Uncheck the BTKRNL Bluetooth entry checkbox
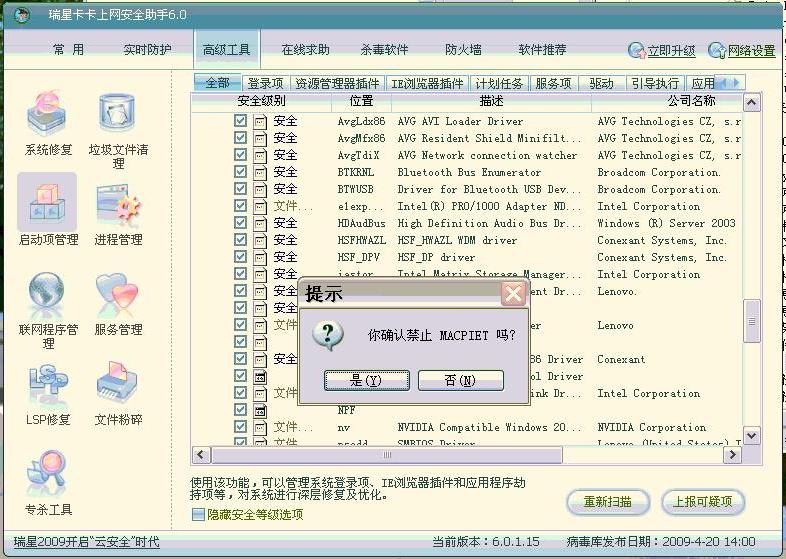This screenshot has height=559, width=786. point(240,173)
